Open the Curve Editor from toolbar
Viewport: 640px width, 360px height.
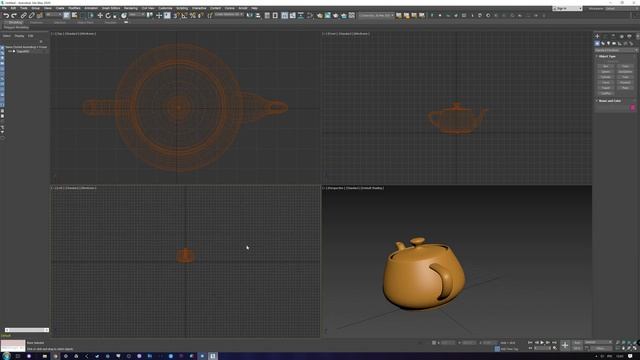[x=293, y=16]
